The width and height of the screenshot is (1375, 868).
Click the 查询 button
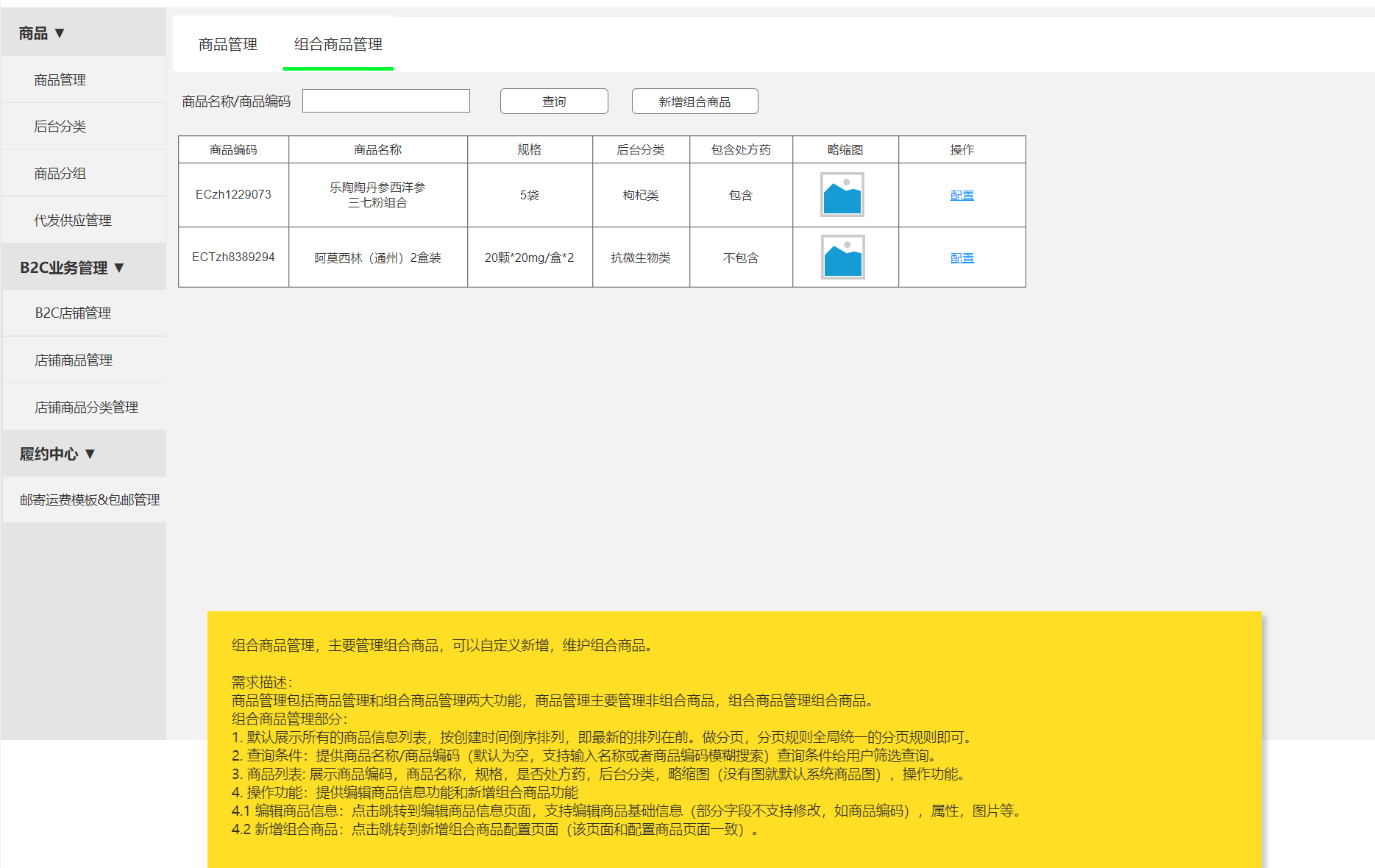554,102
